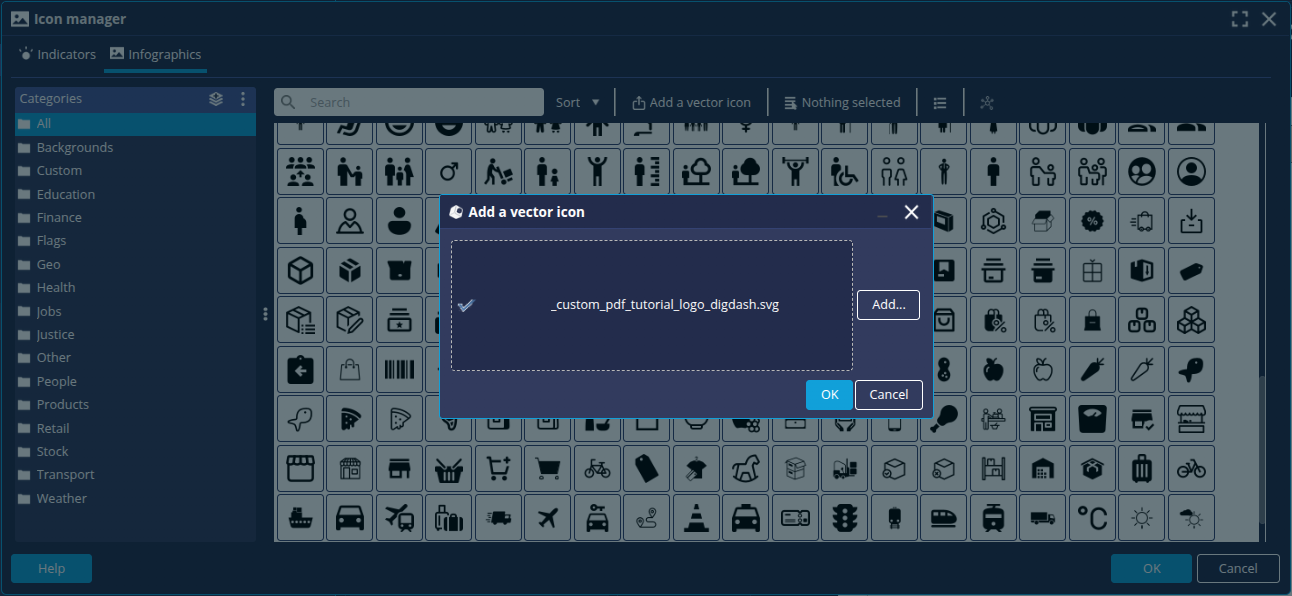Confirm the Add a vector icon dialog with OK
Viewport: 1292px width, 596px height.
(x=829, y=395)
